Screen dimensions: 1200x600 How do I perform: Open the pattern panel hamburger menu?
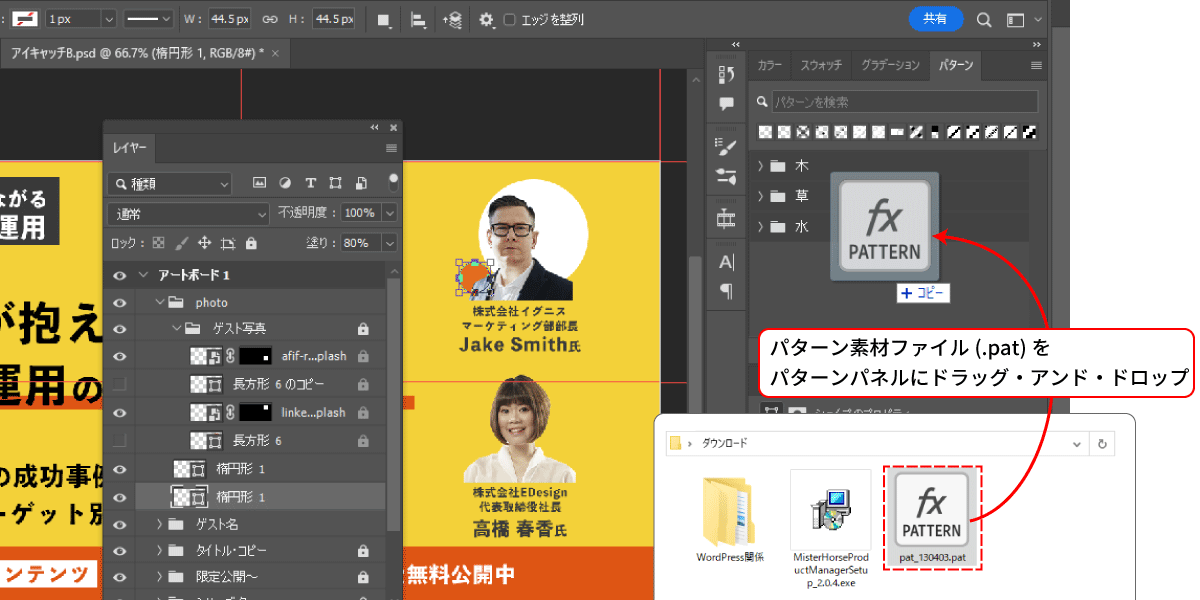tap(1036, 65)
